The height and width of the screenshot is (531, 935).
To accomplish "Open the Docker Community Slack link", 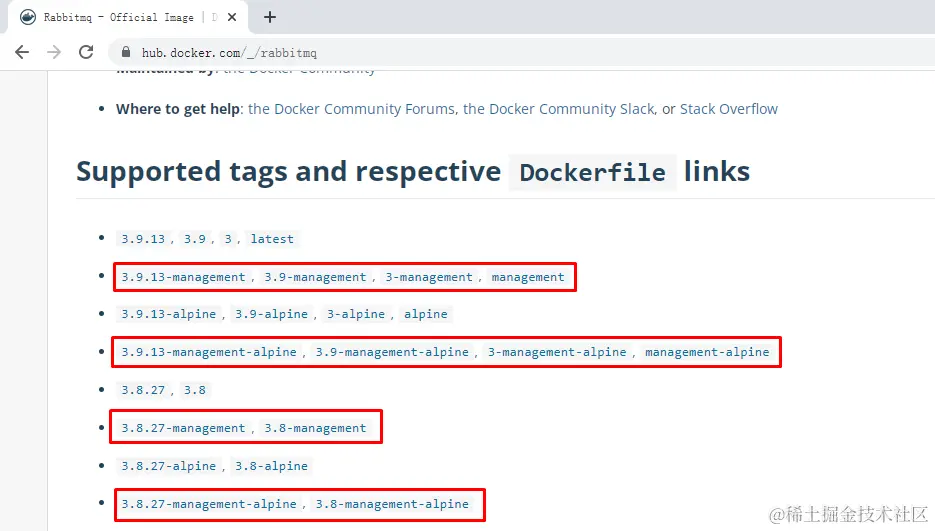I will coord(558,109).
